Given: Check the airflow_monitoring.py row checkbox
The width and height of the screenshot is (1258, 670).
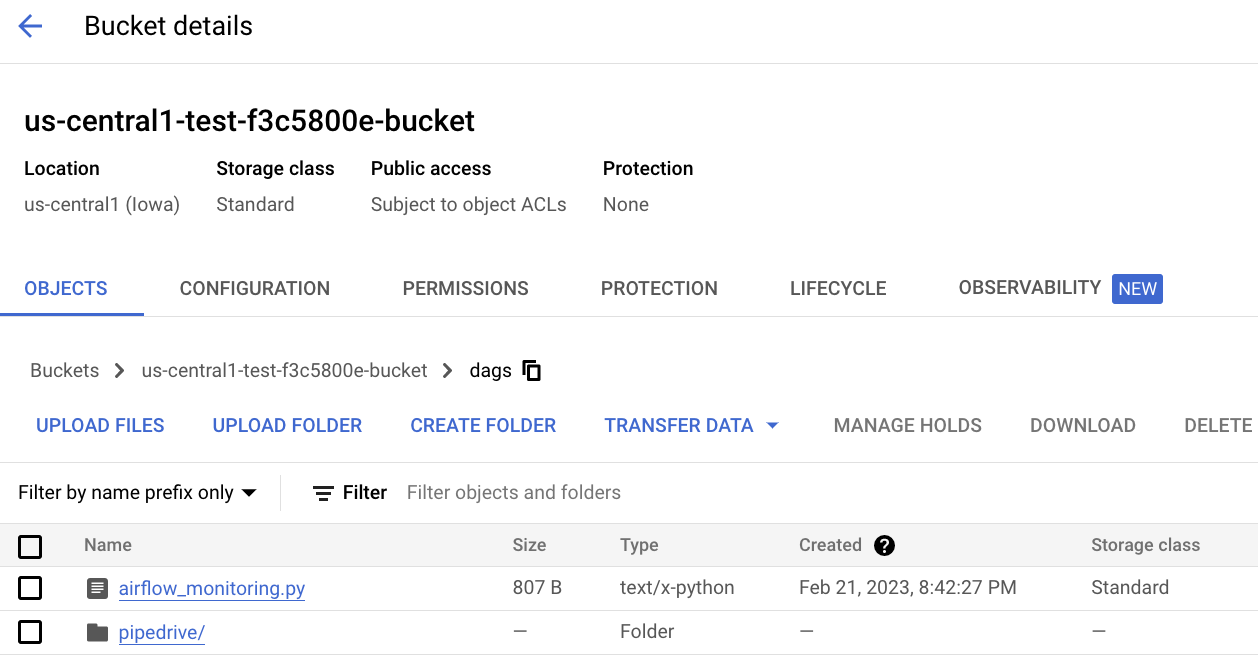Looking at the screenshot, I should point(30,588).
